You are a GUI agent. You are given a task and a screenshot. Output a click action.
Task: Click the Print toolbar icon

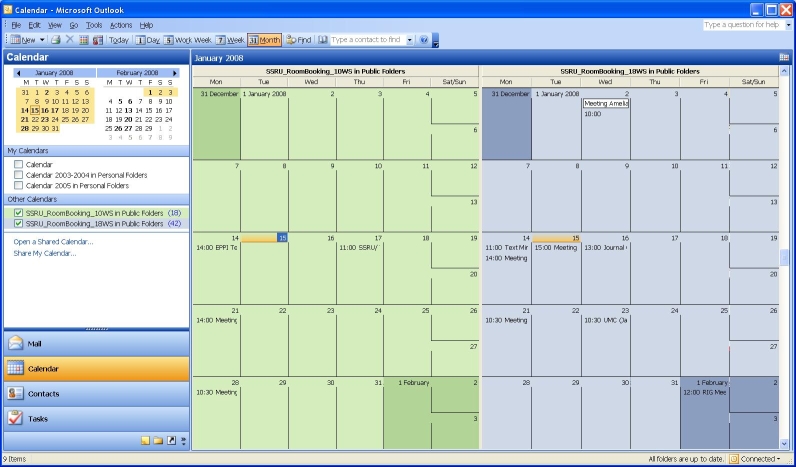click(x=56, y=40)
